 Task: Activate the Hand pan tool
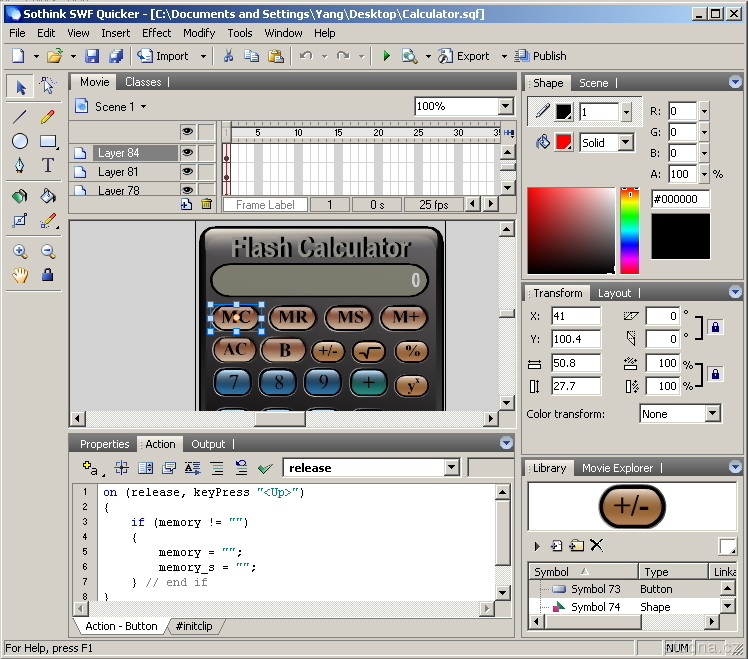[x=20, y=275]
